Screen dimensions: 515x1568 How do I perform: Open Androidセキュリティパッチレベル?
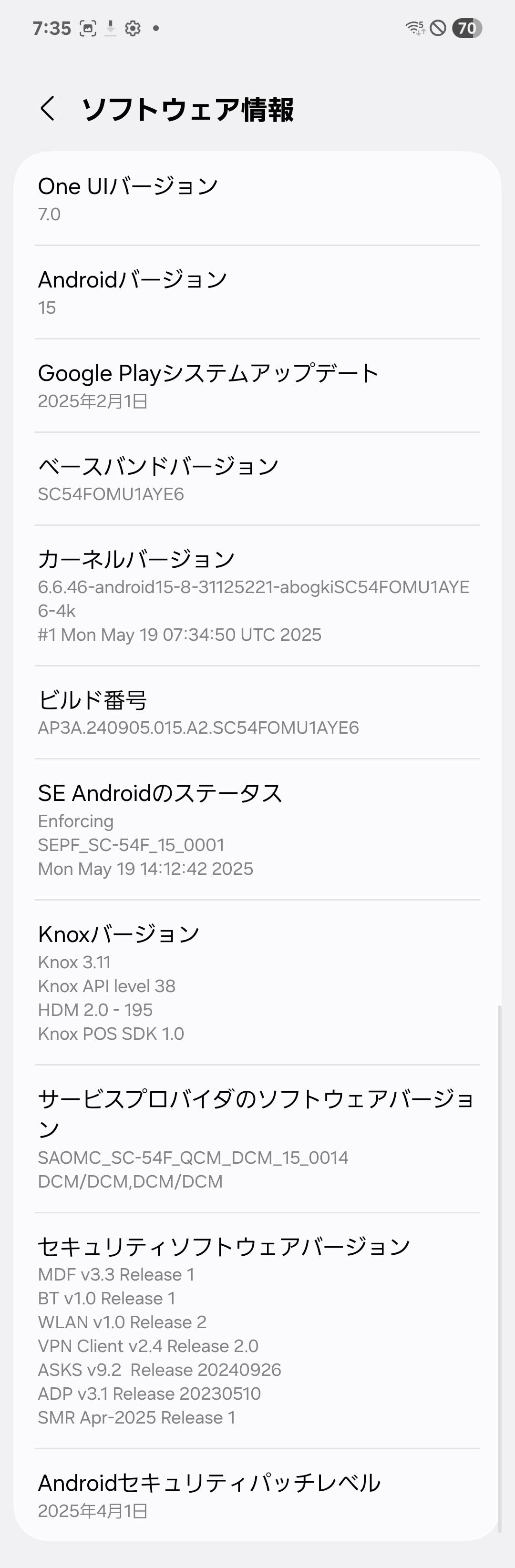[257, 1495]
